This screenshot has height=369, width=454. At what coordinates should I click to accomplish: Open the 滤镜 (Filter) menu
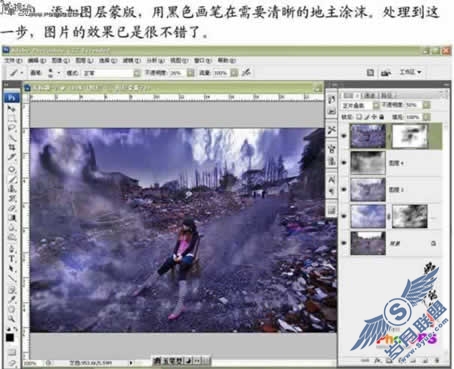coord(132,61)
